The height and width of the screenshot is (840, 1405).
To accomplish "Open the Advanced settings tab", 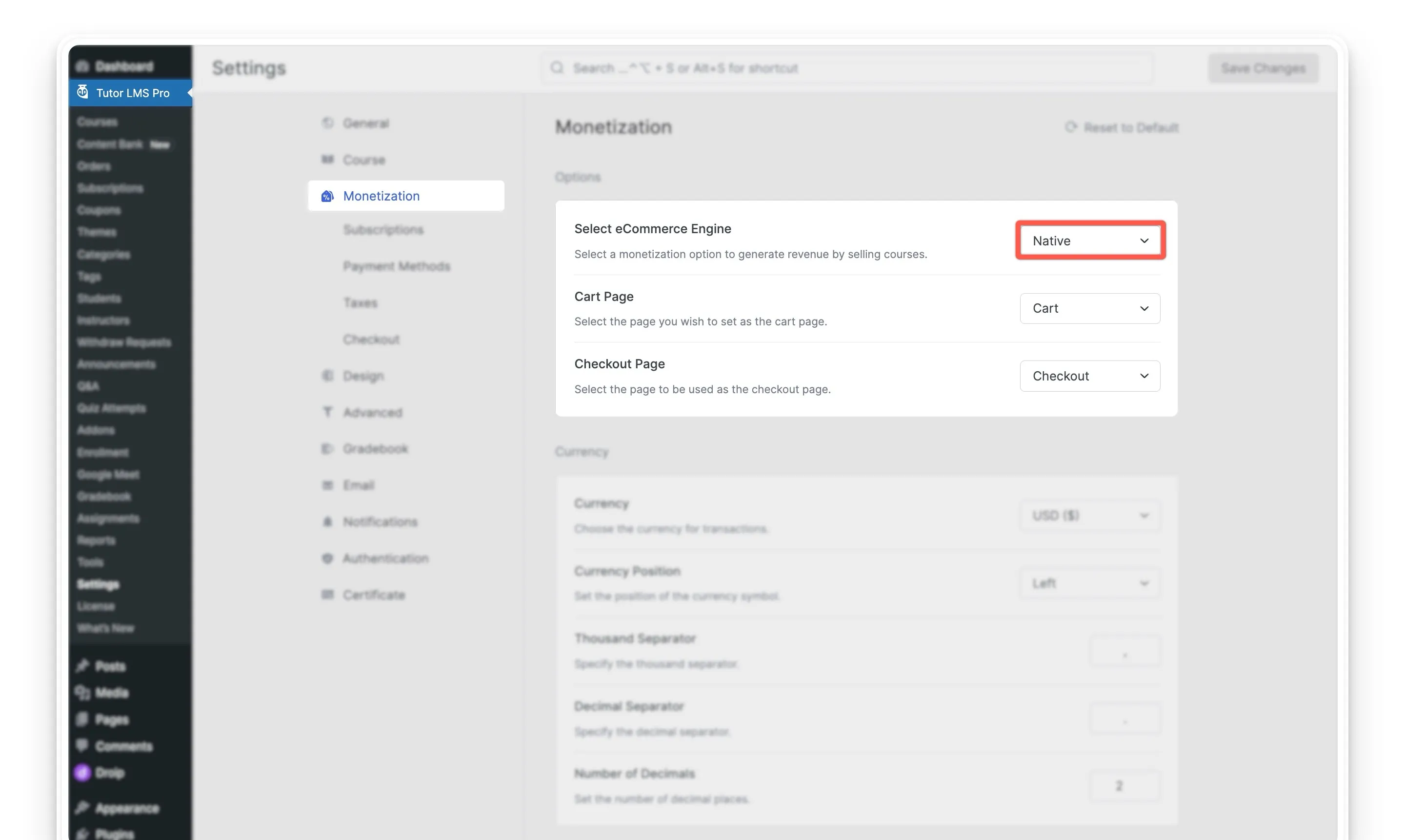I will 373,412.
